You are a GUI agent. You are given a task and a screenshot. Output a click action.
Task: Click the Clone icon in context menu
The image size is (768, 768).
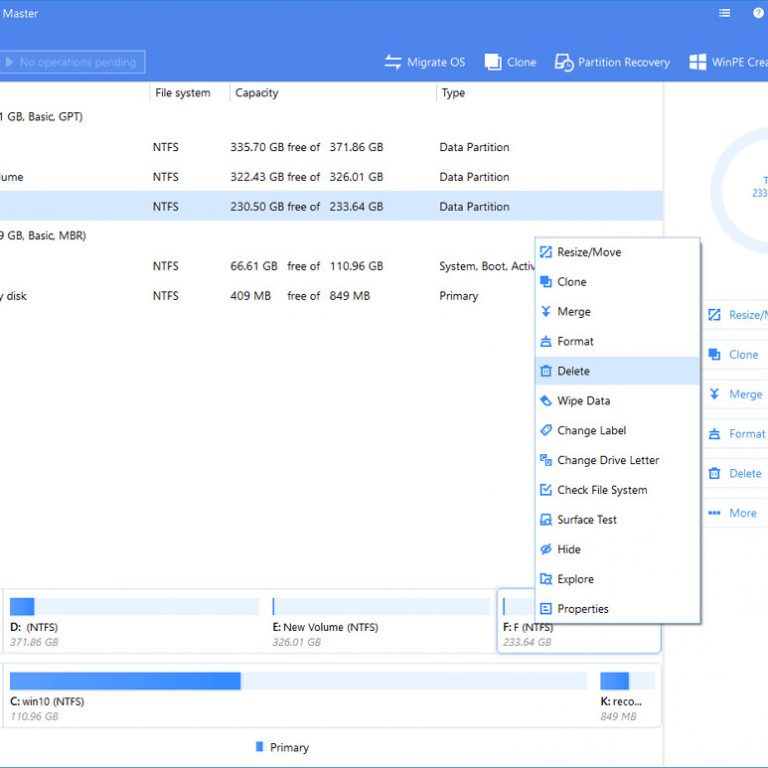pos(546,282)
